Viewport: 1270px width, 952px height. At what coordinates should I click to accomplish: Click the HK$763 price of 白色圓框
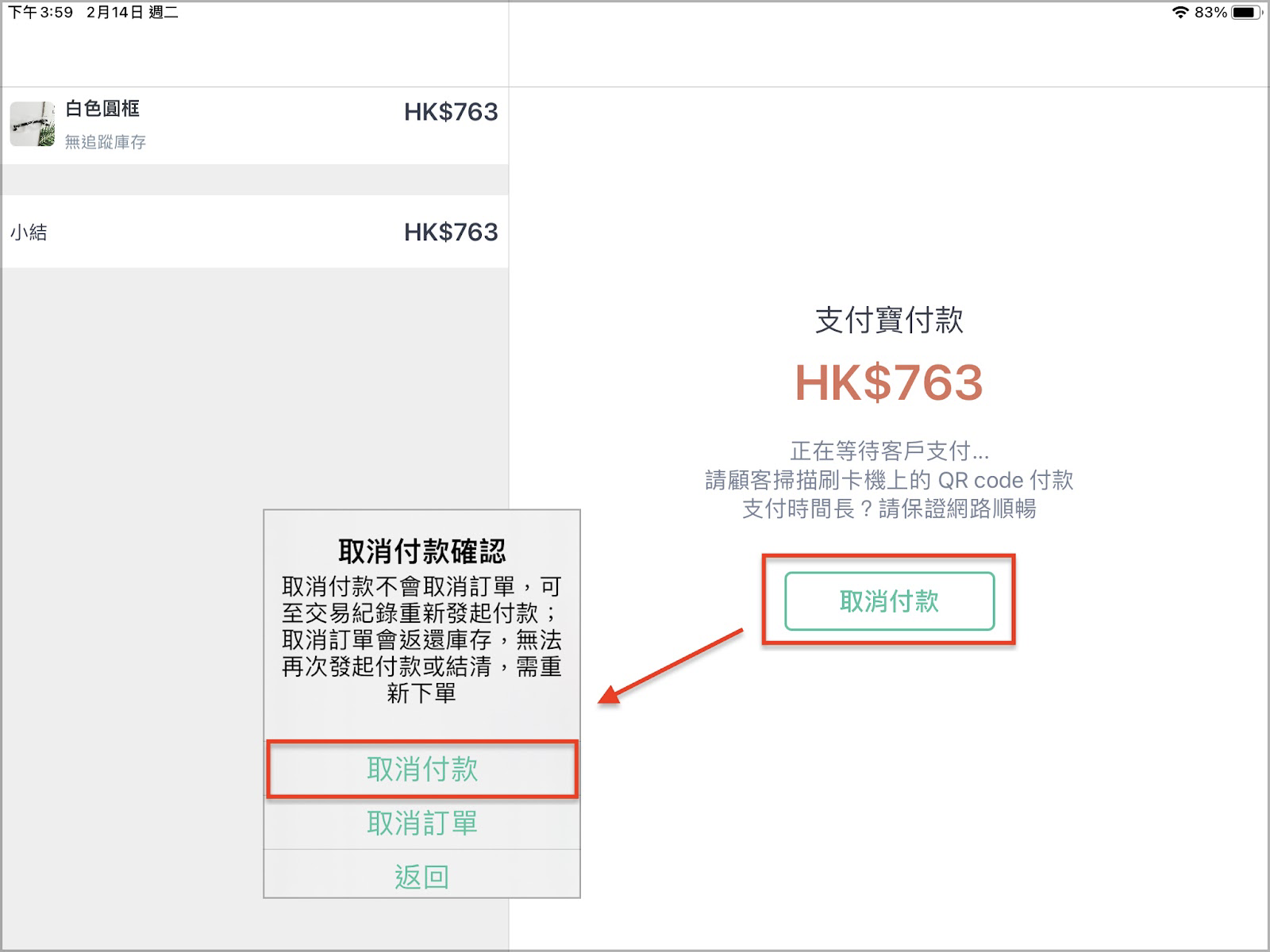coord(451,112)
